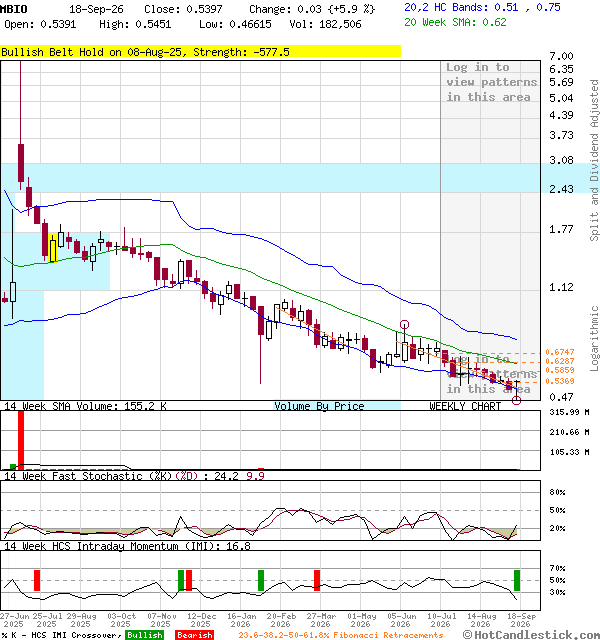
Task: Click the yellow highlighted Belt Hold candle
Action: pyautogui.click(x=53, y=248)
